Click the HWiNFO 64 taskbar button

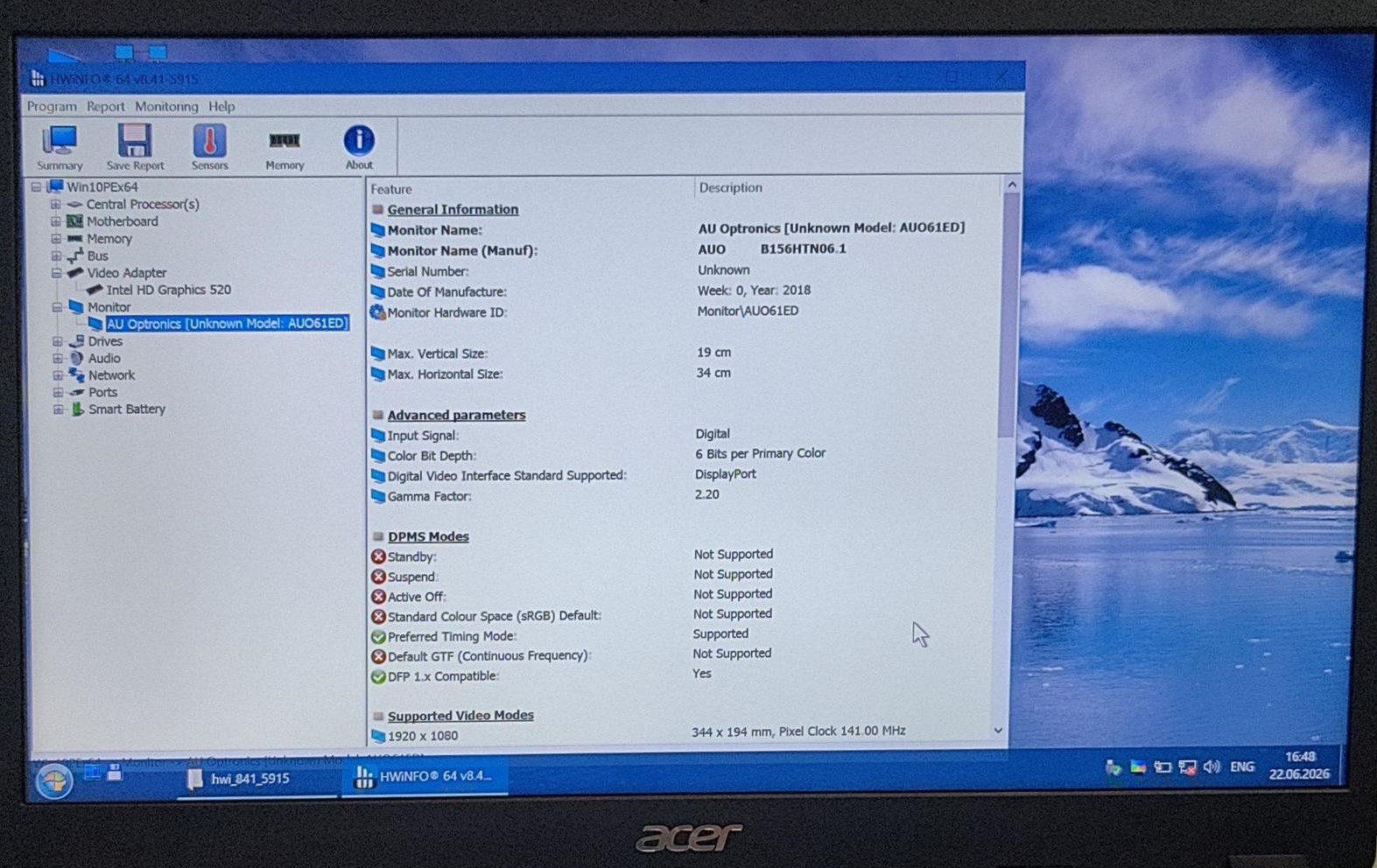click(425, 776)
